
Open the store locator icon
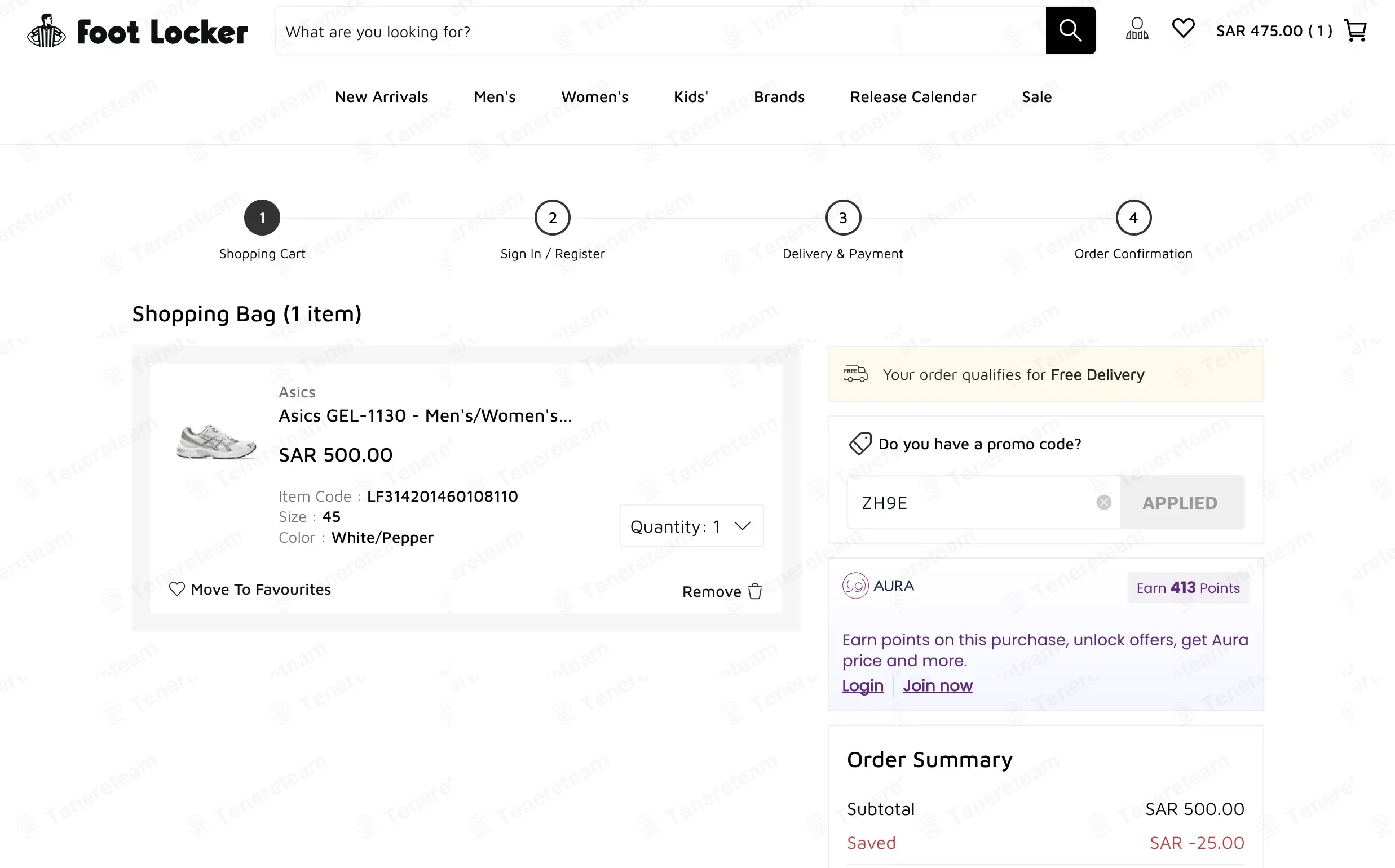pyautogui.click(x=1137, y=29)
